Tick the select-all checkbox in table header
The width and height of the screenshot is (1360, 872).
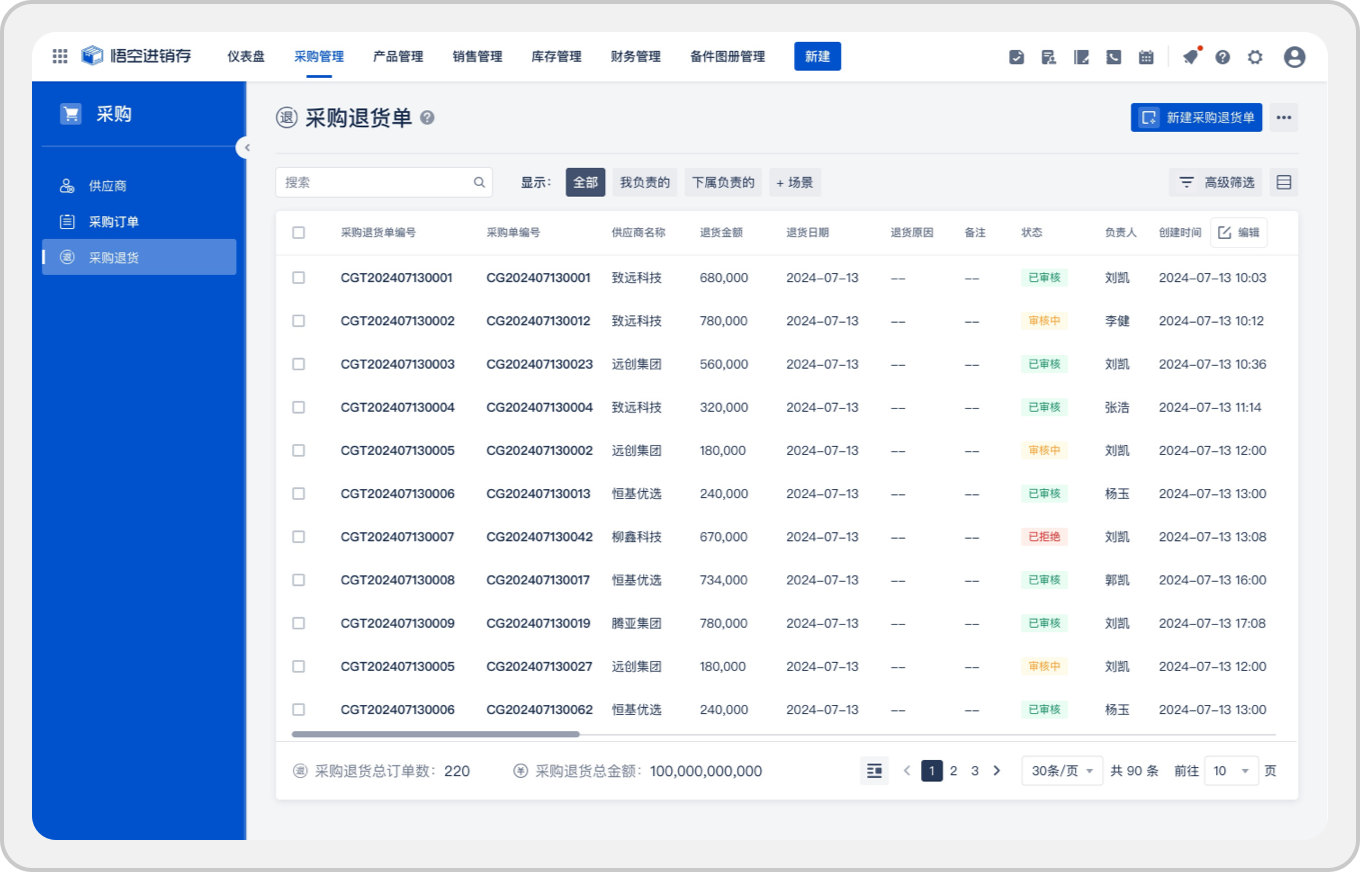click(x=298, y=232)
